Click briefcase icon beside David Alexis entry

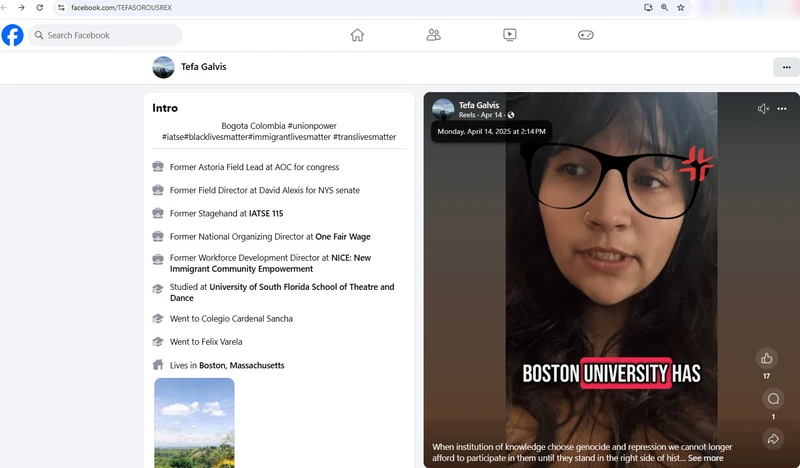pyautogui.click(x=158, y=190)
